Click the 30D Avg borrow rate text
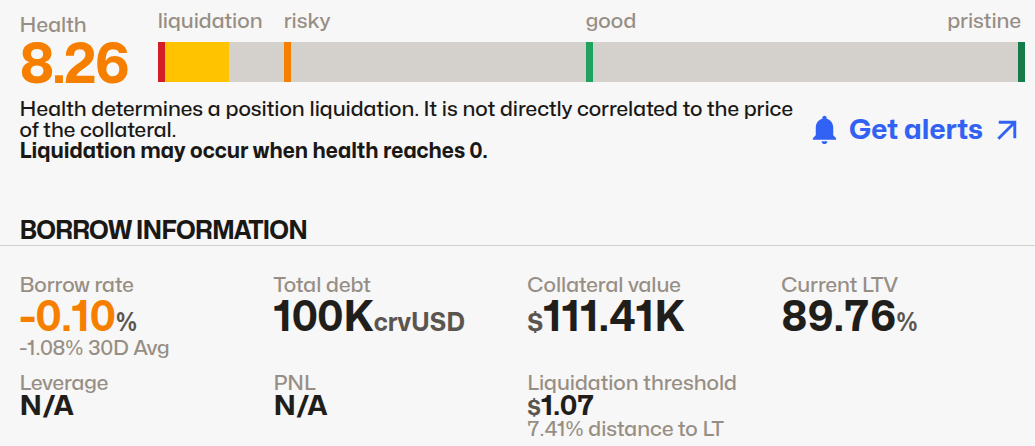1035x446 pixels. pos(94,348)
